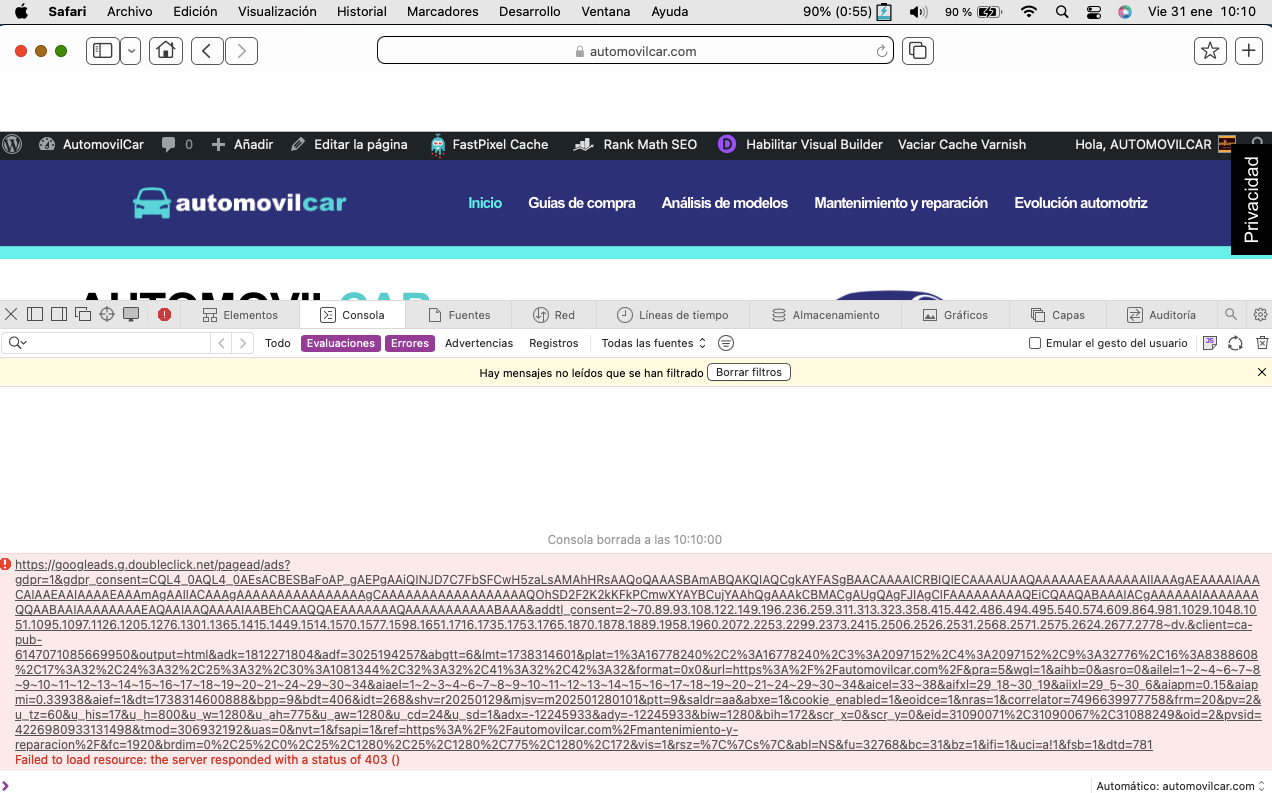The width and height of the screenshot is (1272, 793).
Task: Click the automovilcar site logo
Action: coord(240,203)
